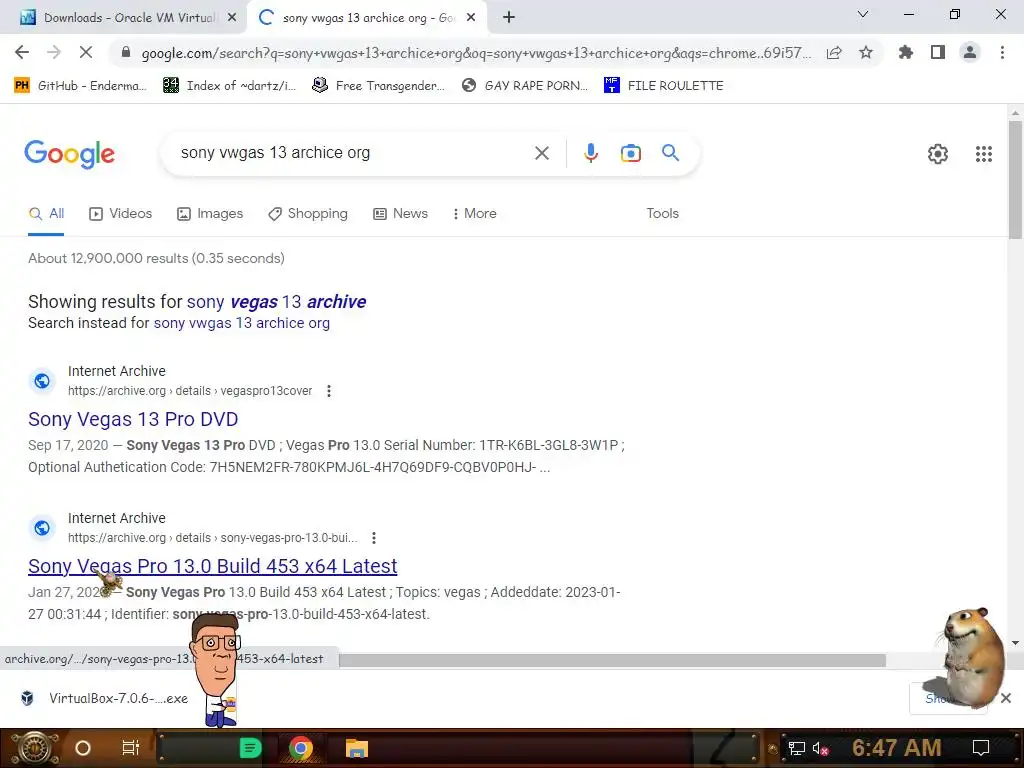Open the Chrome extensions puzzle icon
The width and height of the screenshot is (1024, 768).
[x=906, y=52]
